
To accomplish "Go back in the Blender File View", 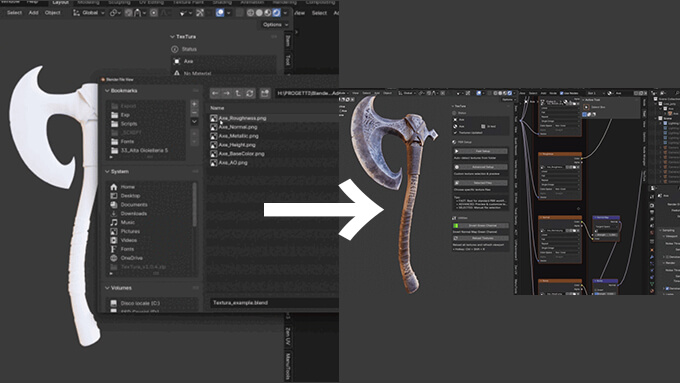I will click(x=216, y=93).
